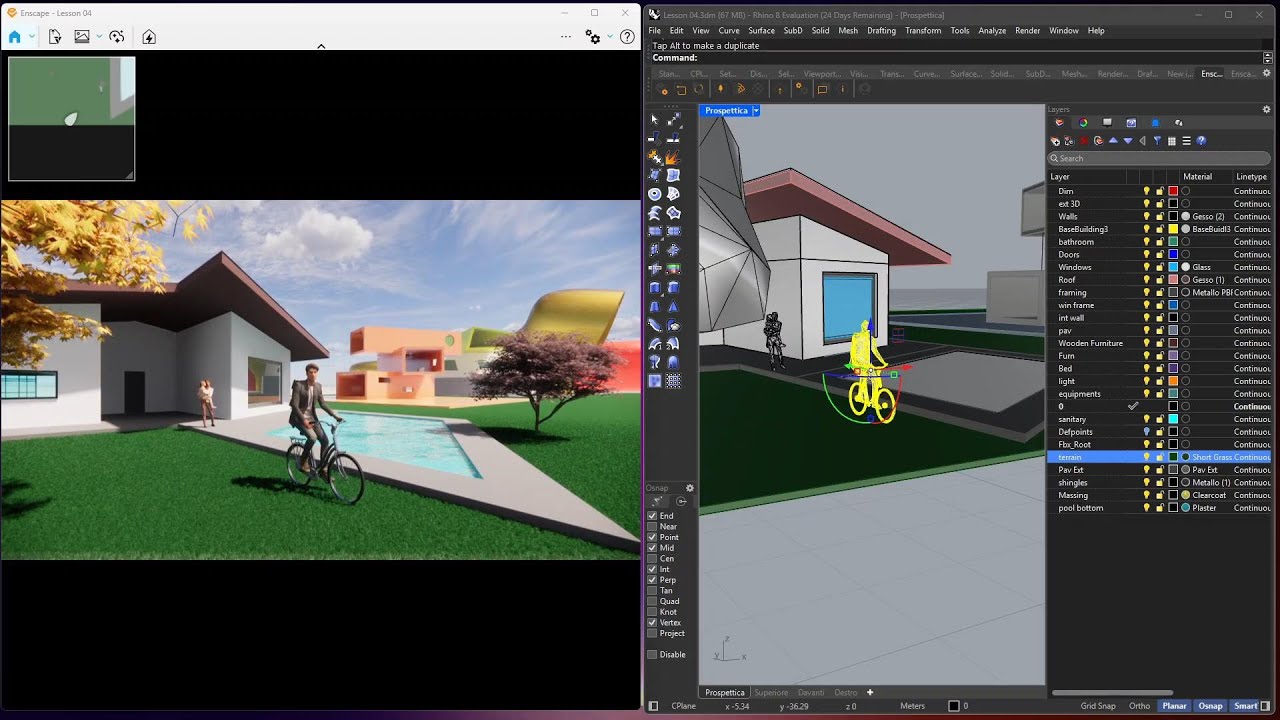The height and width of the screenshot is (720, 1280).
Task: Toggle Ortho in status bar
Action: pyautogui.click(x=1139, y=706)
